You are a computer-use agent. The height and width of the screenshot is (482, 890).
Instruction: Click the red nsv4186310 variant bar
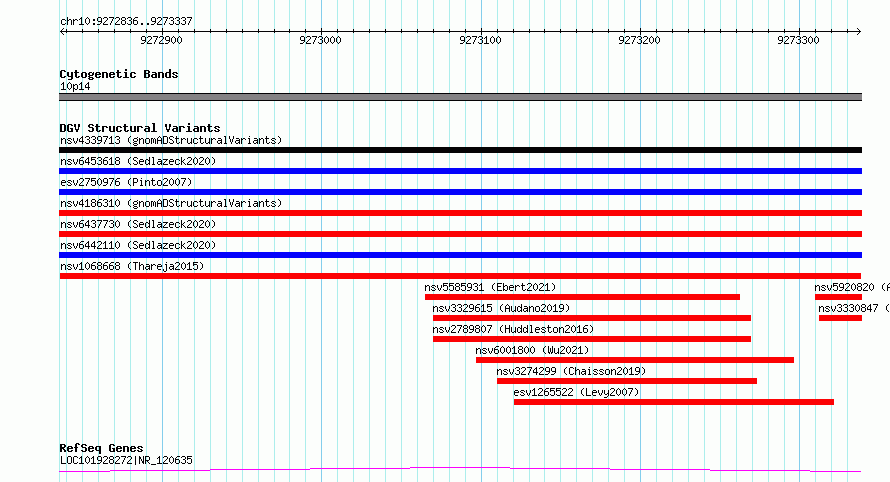pos(460,213)
